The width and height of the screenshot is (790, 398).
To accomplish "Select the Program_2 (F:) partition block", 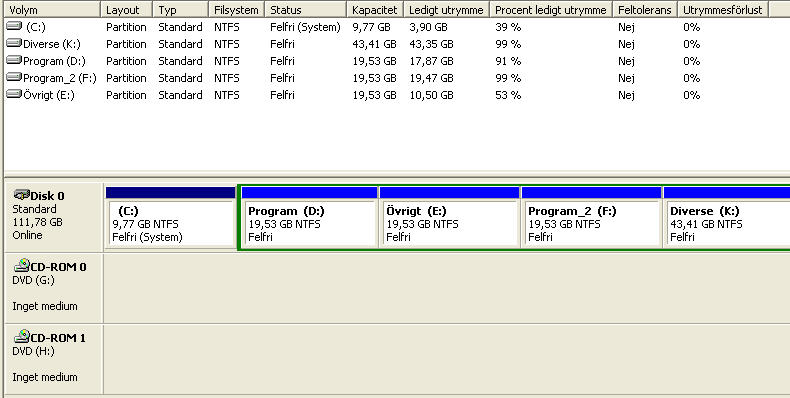I will coord(591,224).
